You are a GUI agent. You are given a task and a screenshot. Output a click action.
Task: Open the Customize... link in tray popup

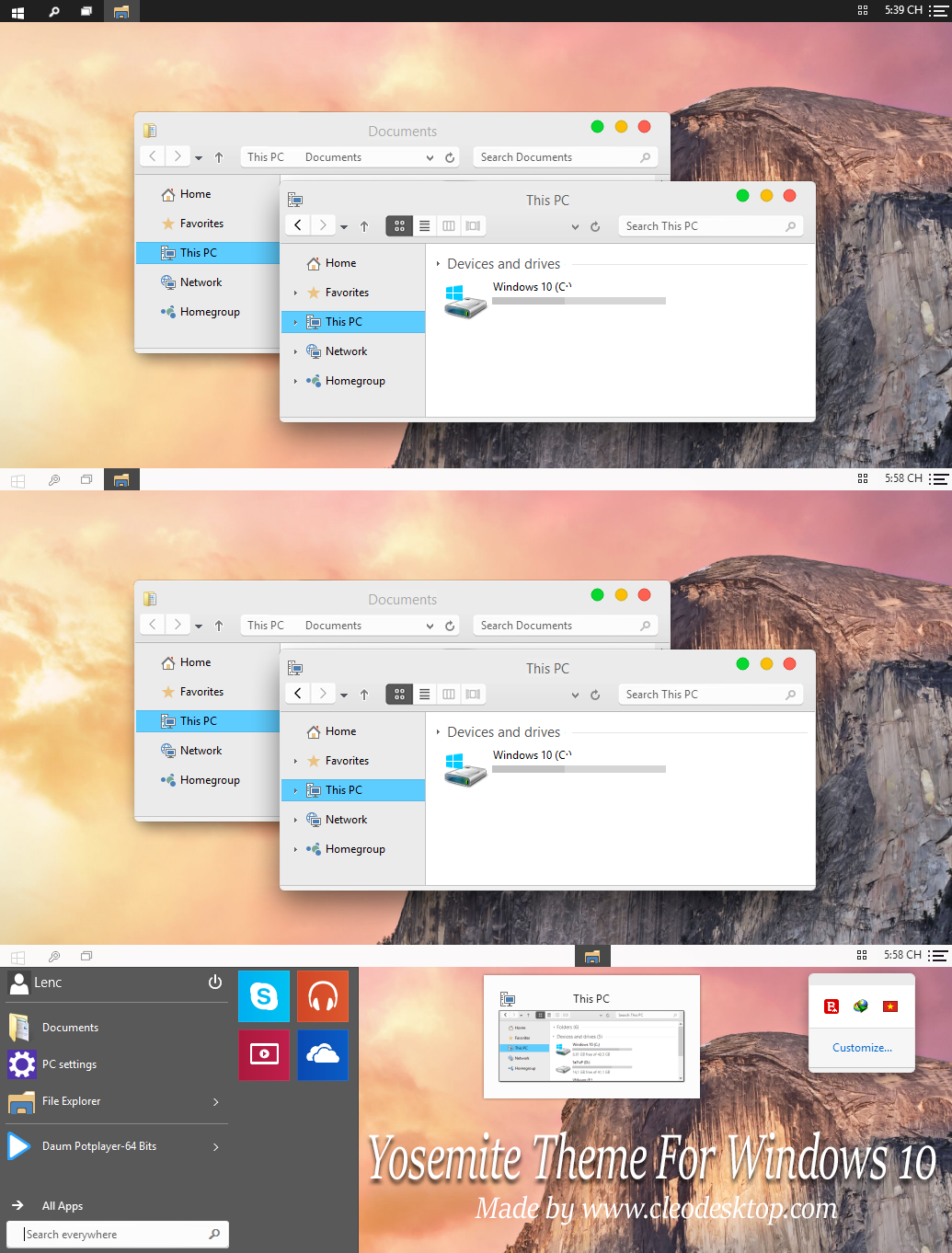coord(862,1048)
